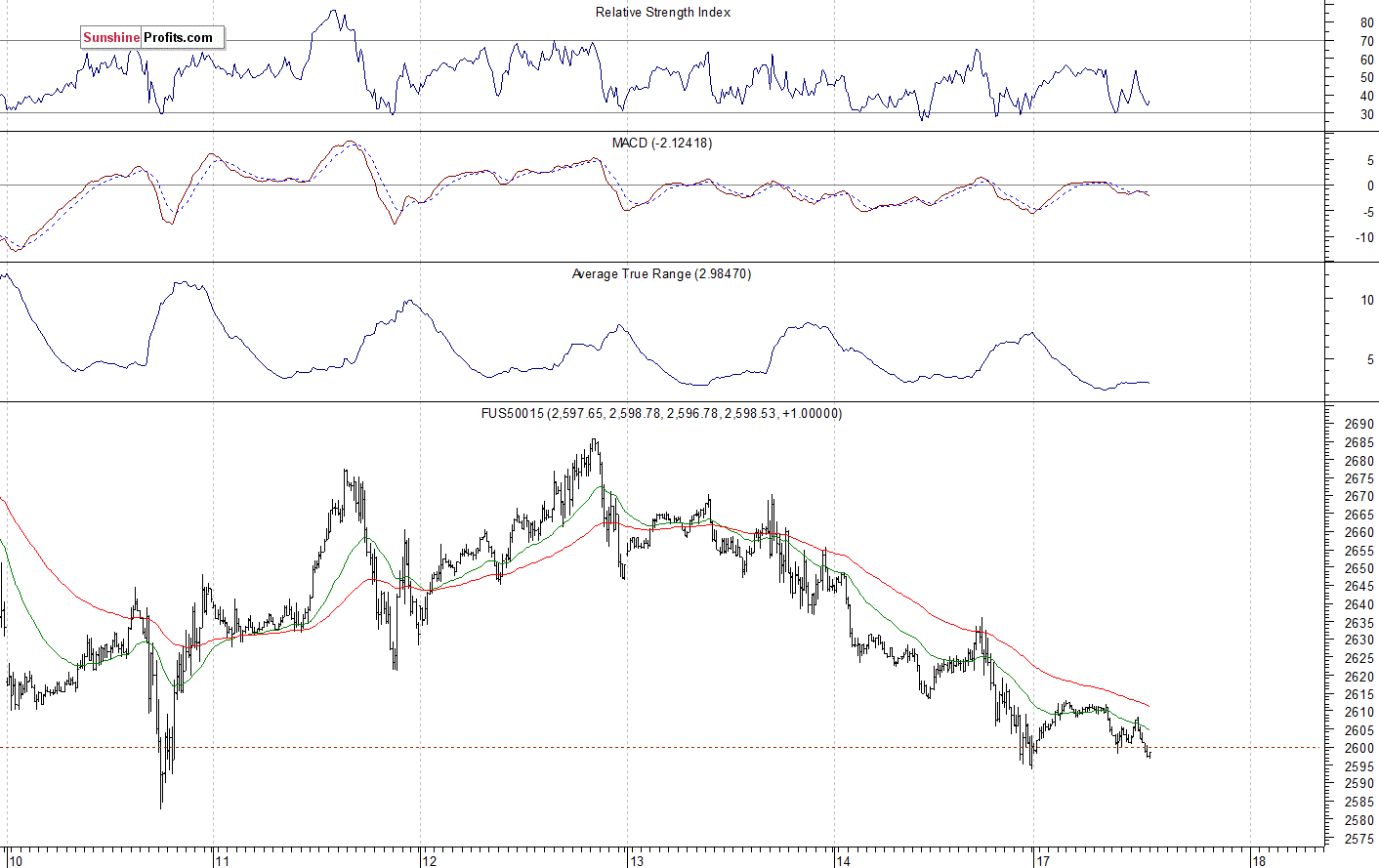
Task: Click date label 11 on time axis
Action: pos(223,861)
